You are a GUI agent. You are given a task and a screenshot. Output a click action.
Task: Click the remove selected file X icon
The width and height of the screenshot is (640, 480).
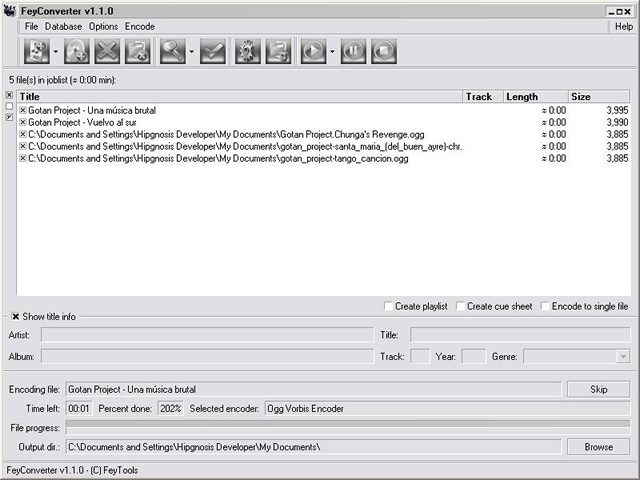(107, 51)
